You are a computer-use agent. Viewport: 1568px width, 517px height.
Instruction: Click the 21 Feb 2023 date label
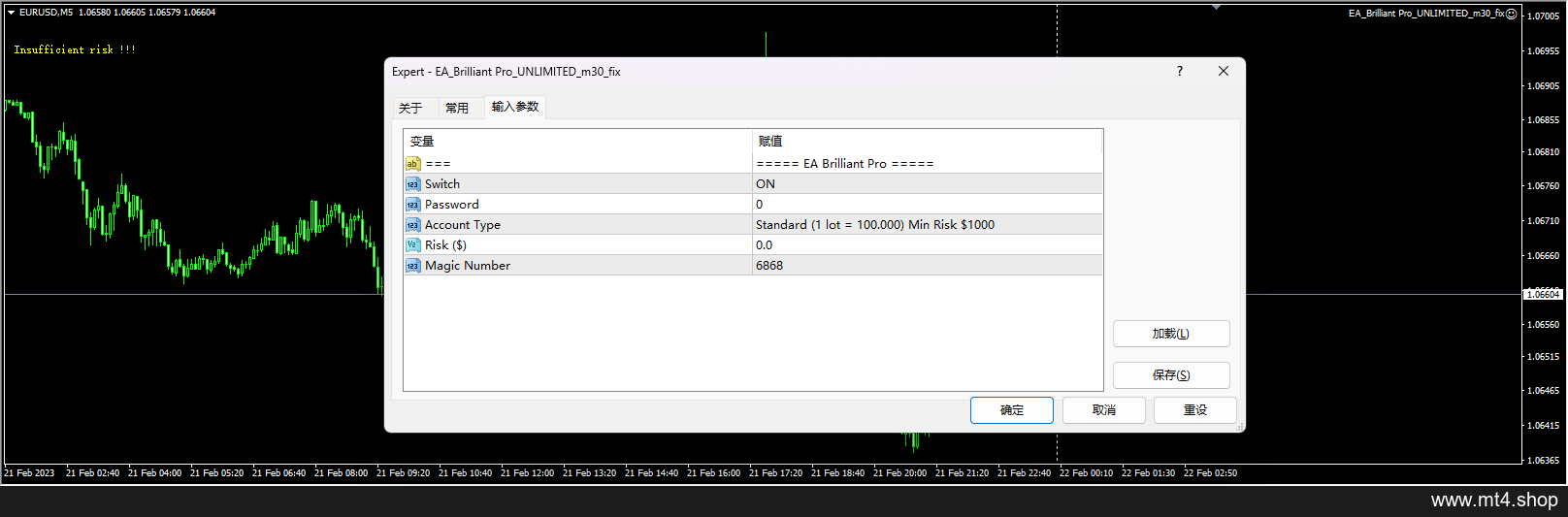point(29,473)
